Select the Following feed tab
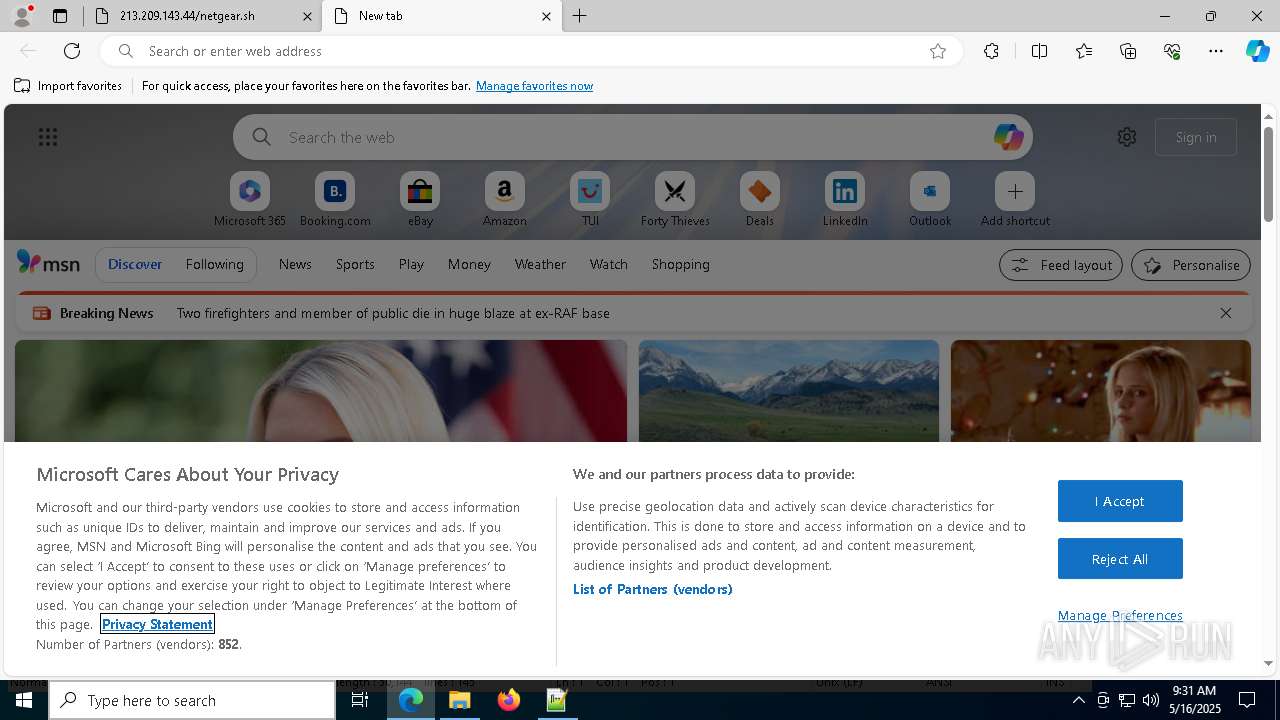The height and width of the screenshot is (720, 1280). 215,264
